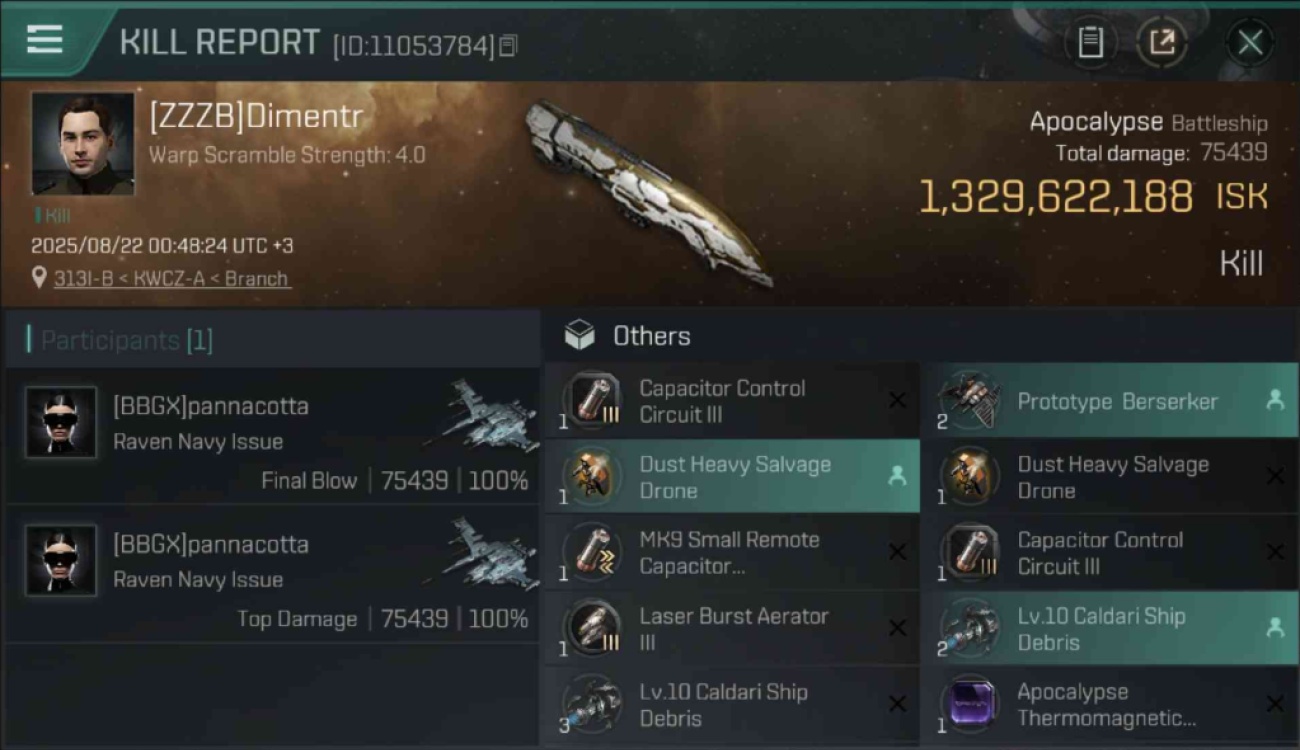Close the kill report window

[x=1250, y=43]
